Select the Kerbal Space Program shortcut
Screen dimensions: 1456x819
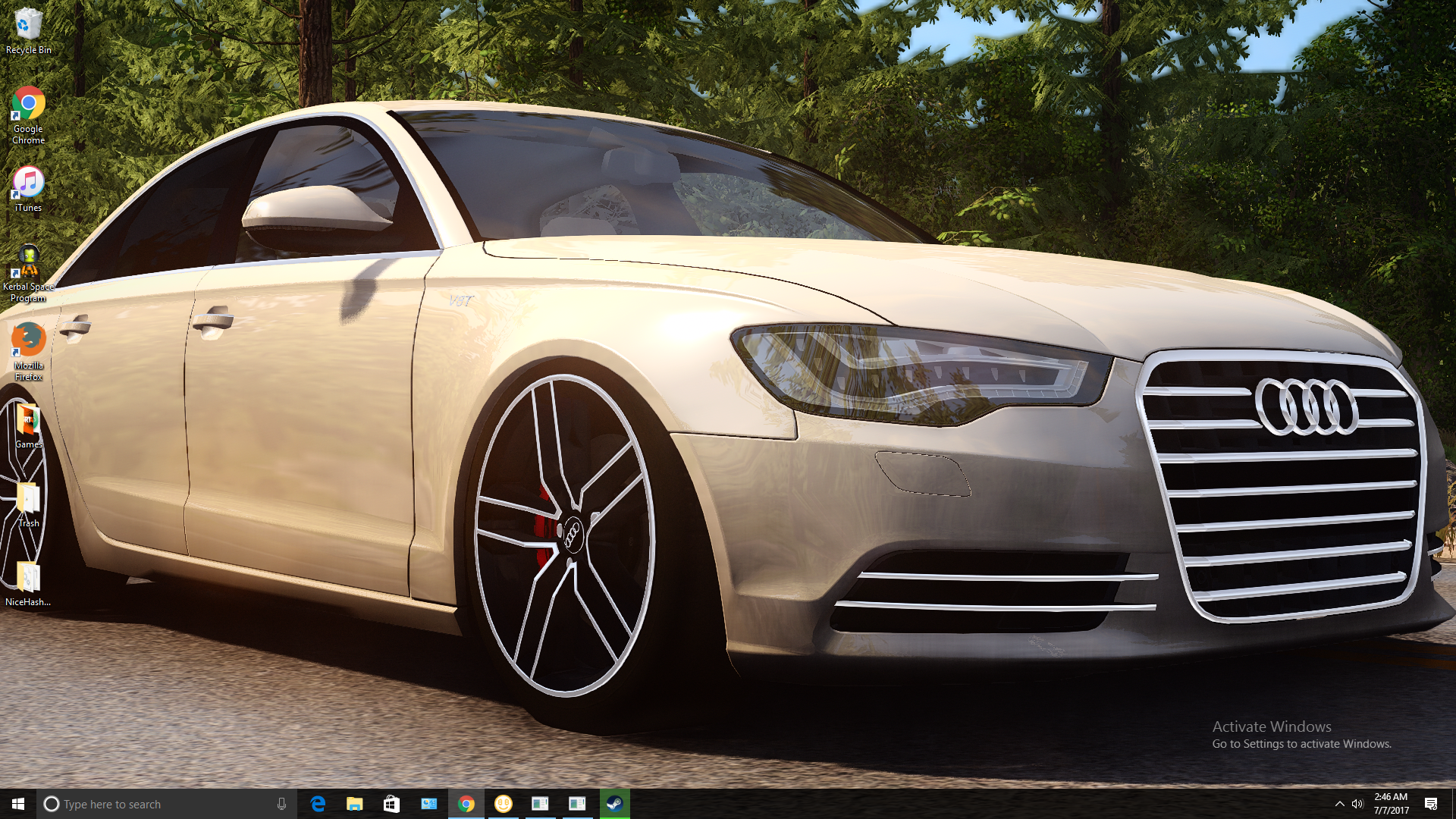28,273
